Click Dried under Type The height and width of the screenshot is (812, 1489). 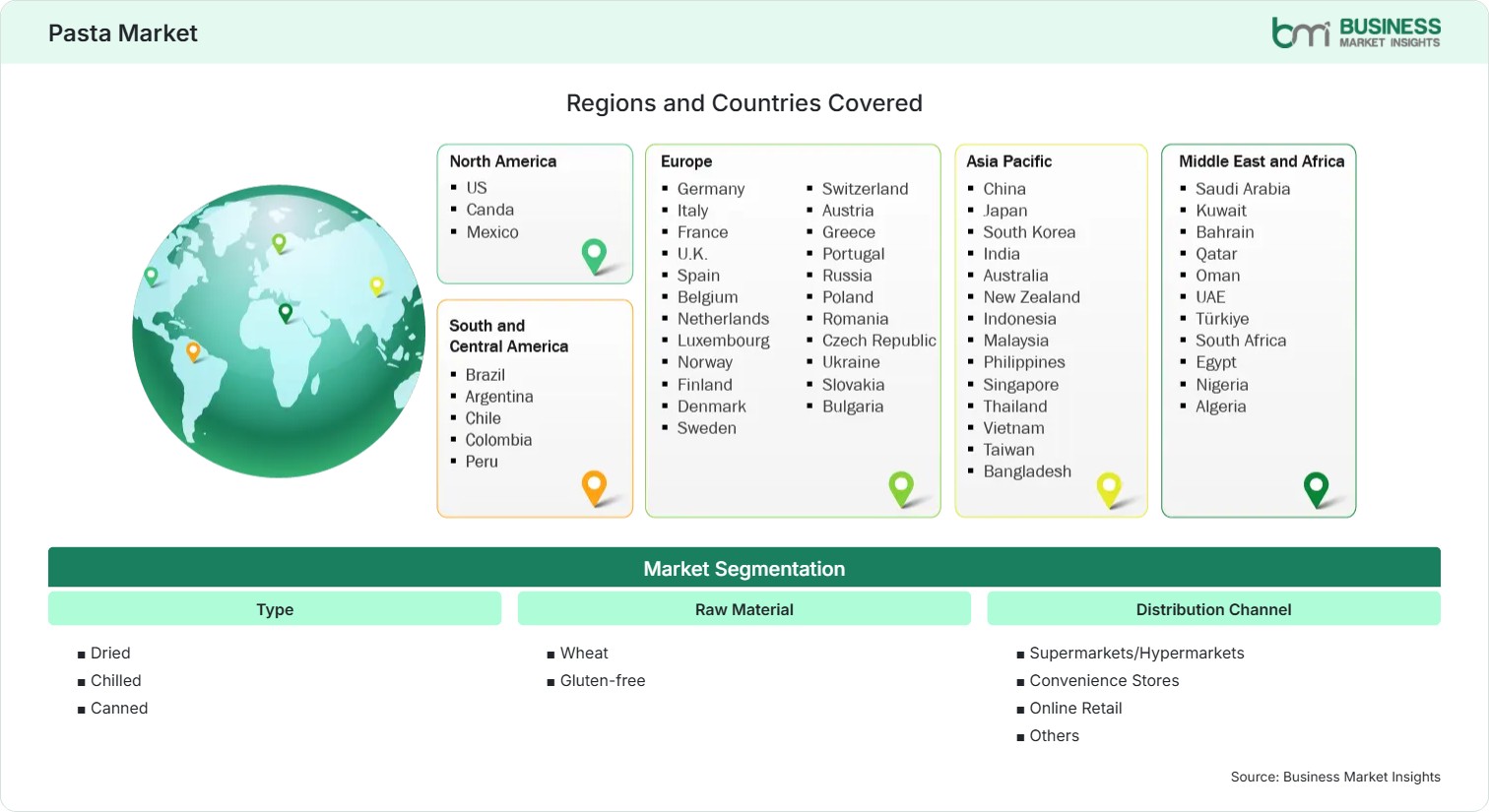(110, 653)
